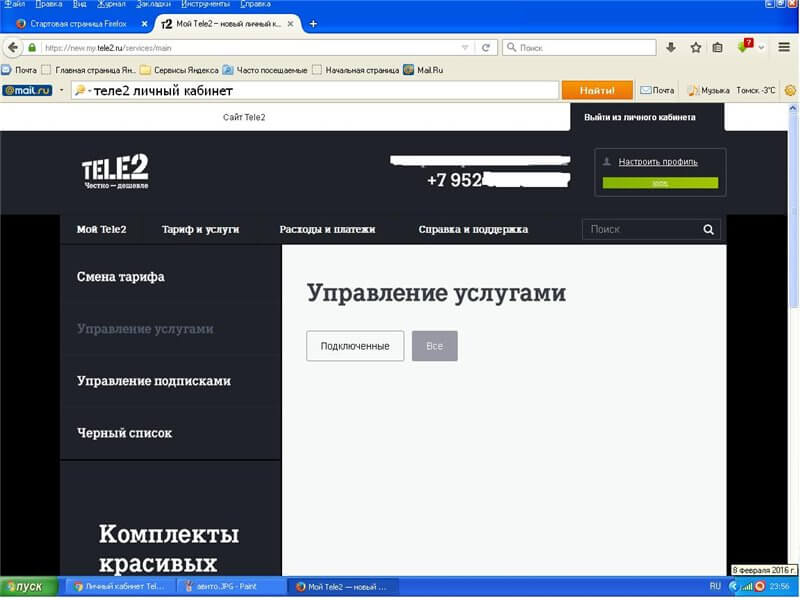
Task: Select Черный список in sidebar
Action: [x=124, y=433]
